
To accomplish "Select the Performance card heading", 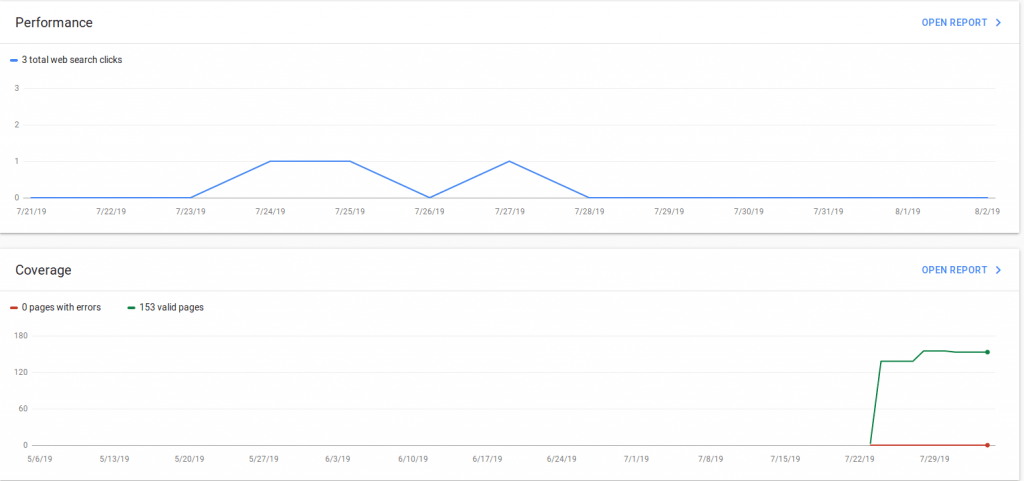I will tap(54, 22).
